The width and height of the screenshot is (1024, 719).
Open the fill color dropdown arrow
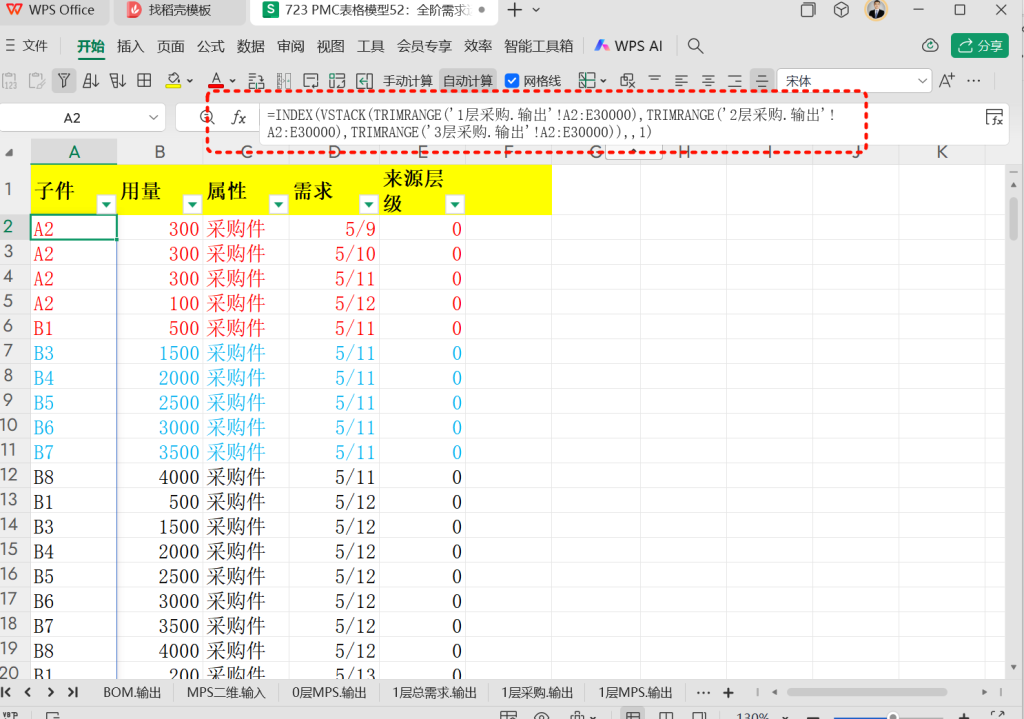tap(190, 82)
